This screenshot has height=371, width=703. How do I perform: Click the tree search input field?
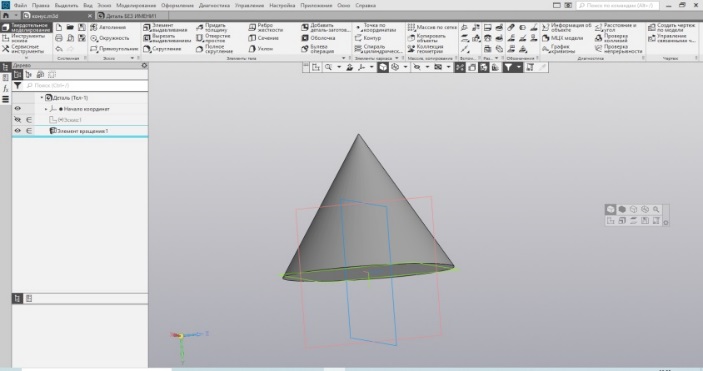click(86, 85)
